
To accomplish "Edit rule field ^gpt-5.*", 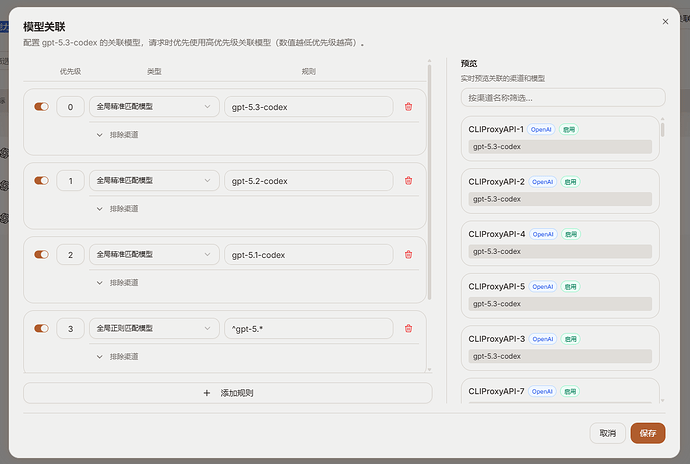I will pos(308,328).
